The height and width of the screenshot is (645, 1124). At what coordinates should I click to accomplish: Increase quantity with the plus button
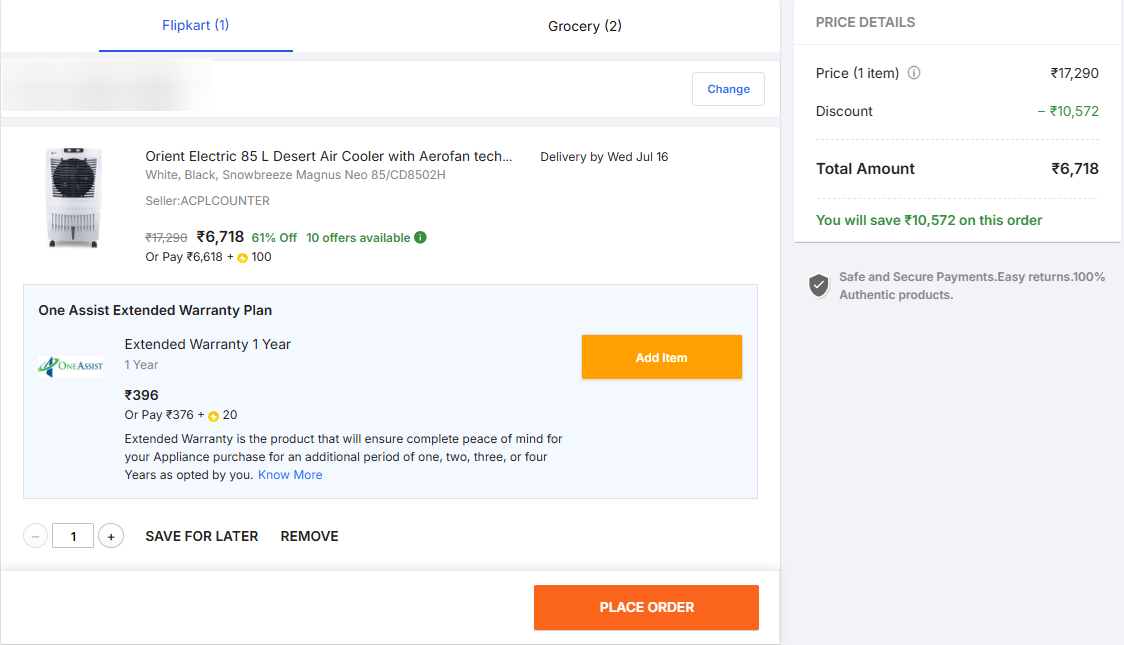pos(111,537)
